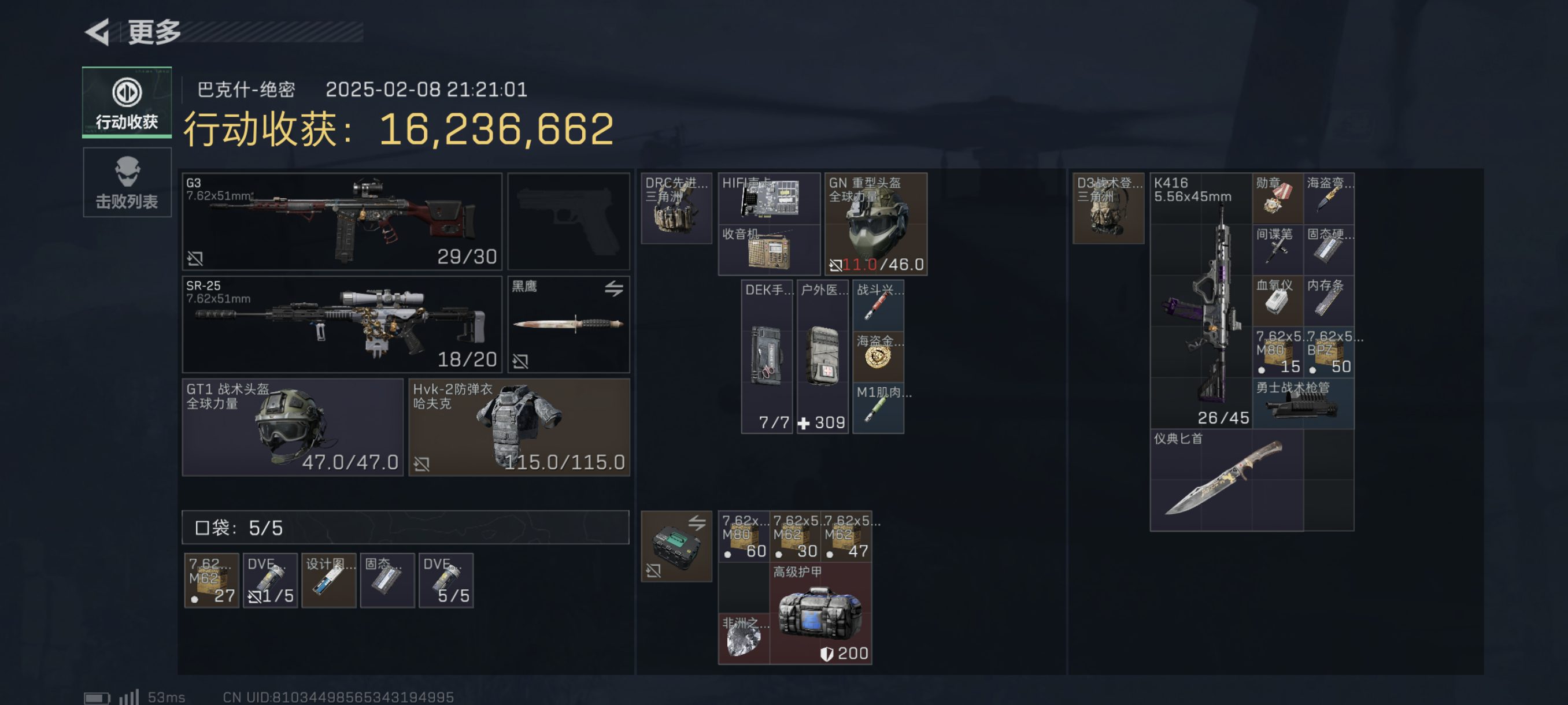Select the 行动收获 tab
Image resolution: width=1568 pixels, height=705 pixels.
pyautogui.click(x=127, y=102)
